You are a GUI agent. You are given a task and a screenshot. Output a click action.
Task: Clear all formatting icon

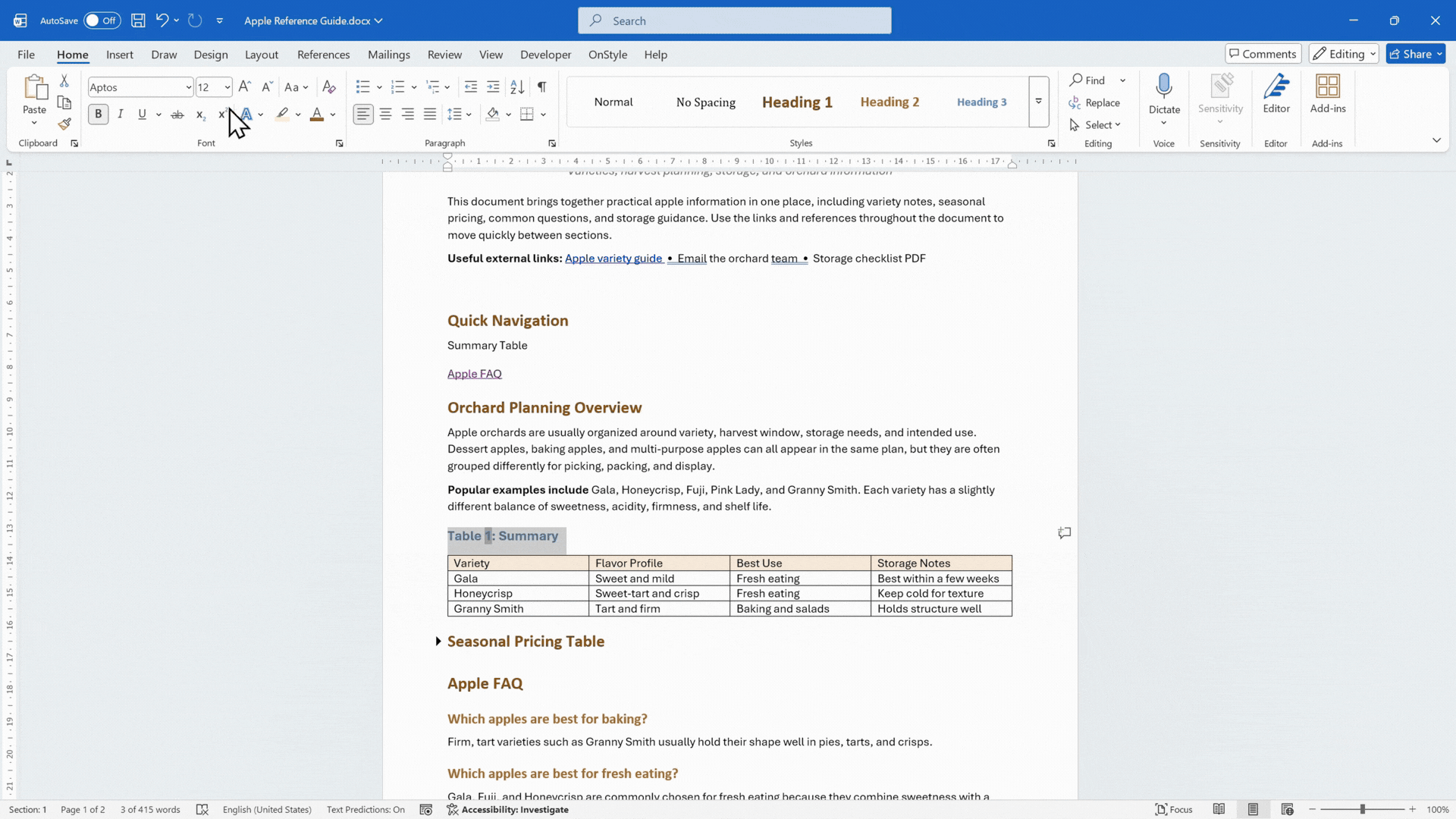[329, 87]
